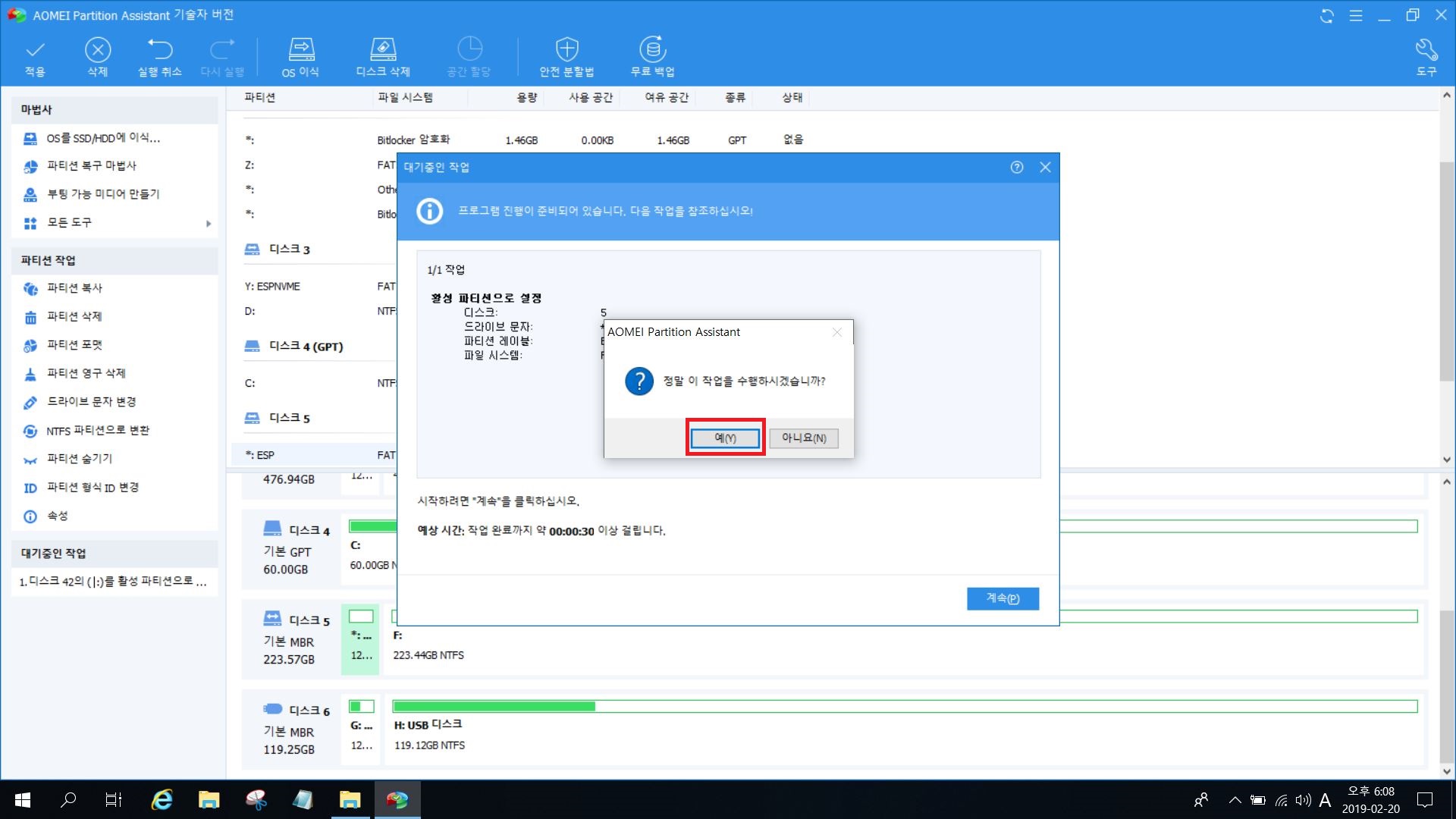Select 파티션 복사 in sidebar
The height and width of the screenshot is (819, 1456).
click(74, 288)
